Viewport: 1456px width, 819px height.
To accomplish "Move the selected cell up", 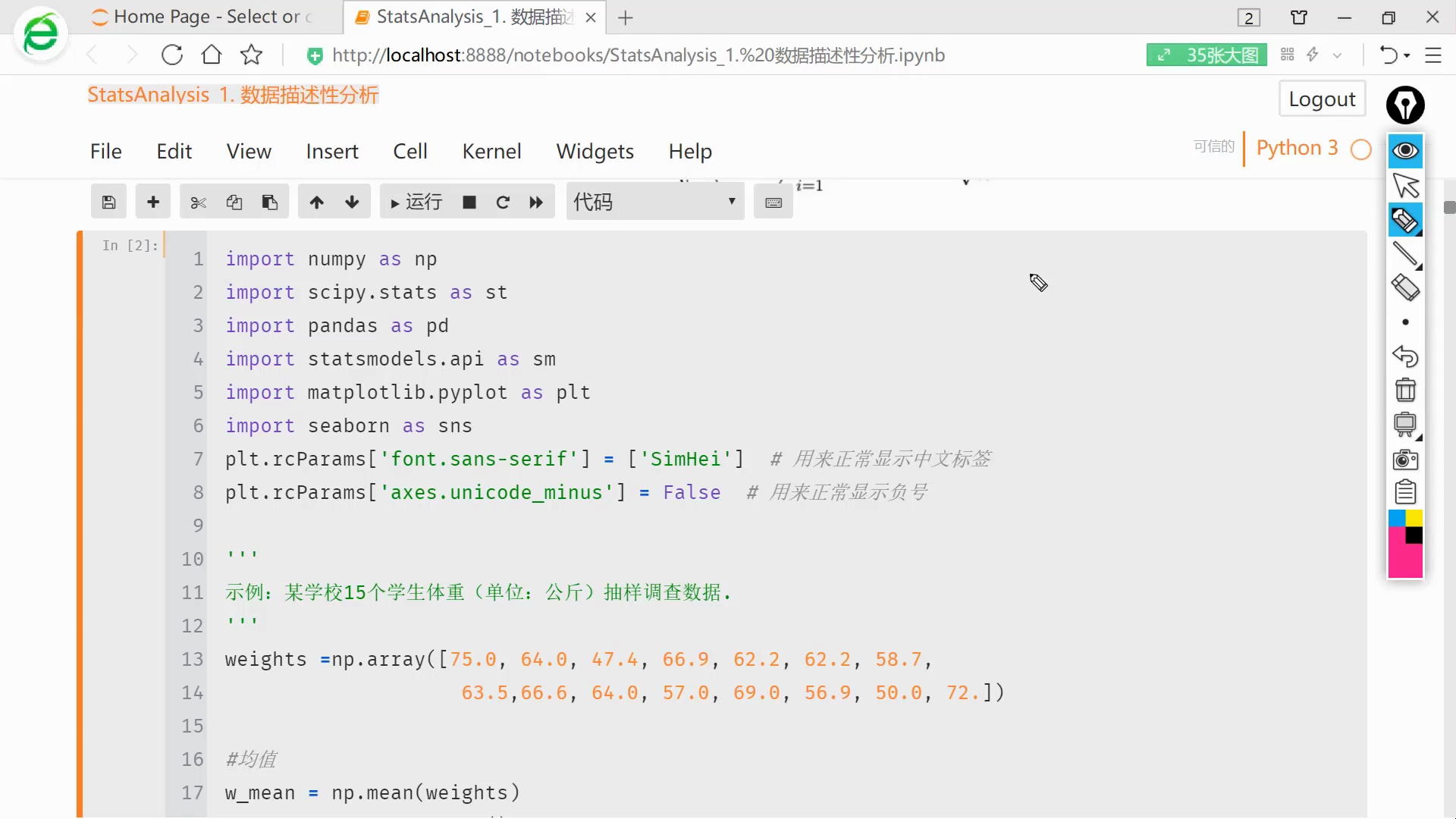I will [316, 202].
